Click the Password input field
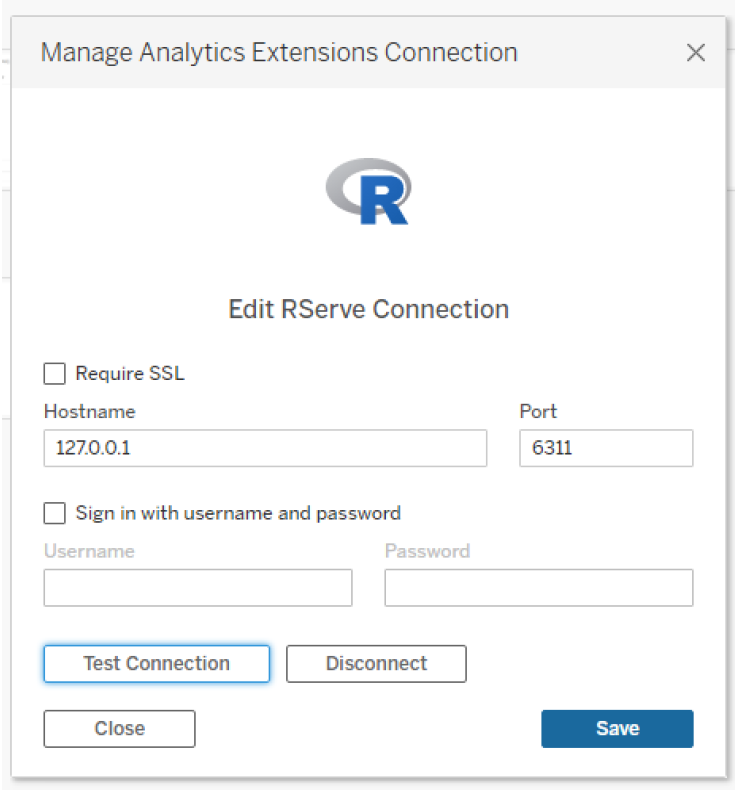This screenshot has width=748, height=791. [539, 588]
